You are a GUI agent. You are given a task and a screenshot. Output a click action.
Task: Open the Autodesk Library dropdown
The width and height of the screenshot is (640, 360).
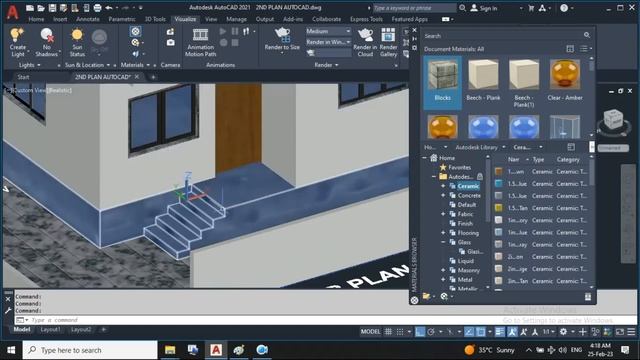click(x=480, y=147)
